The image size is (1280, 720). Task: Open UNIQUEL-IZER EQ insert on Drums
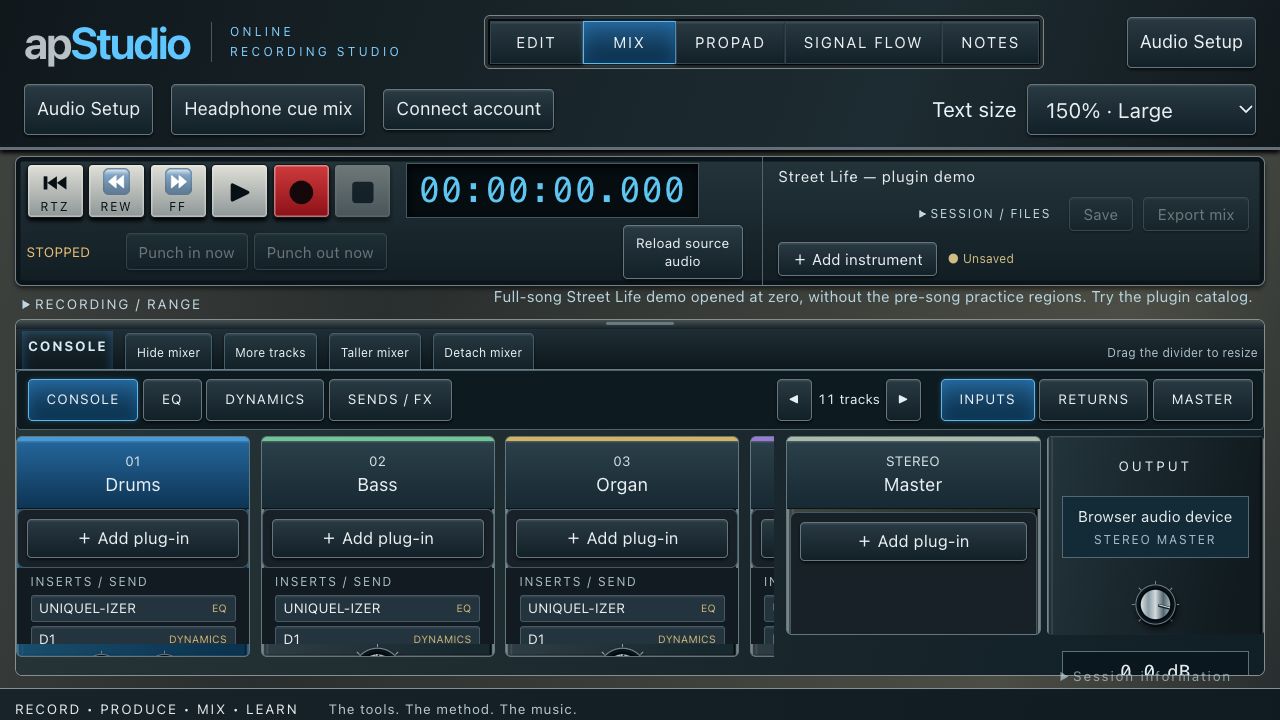[x=133, y=608]
